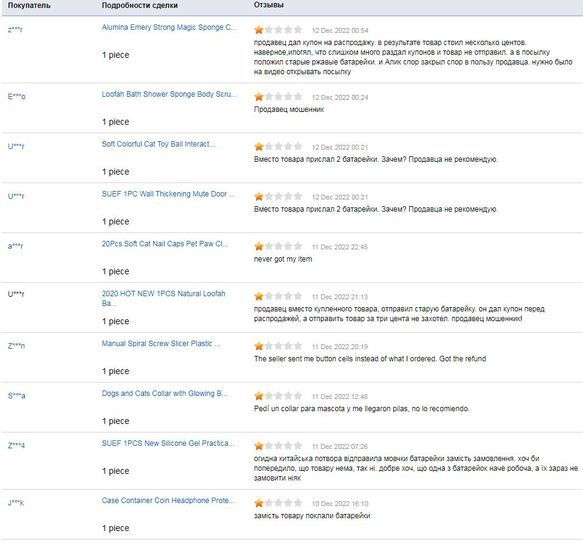This screenshot has height=545, width=583.
Task: Open SUEF 1PC Wall Thickening Mute Door link
Action: coord(168,194)
